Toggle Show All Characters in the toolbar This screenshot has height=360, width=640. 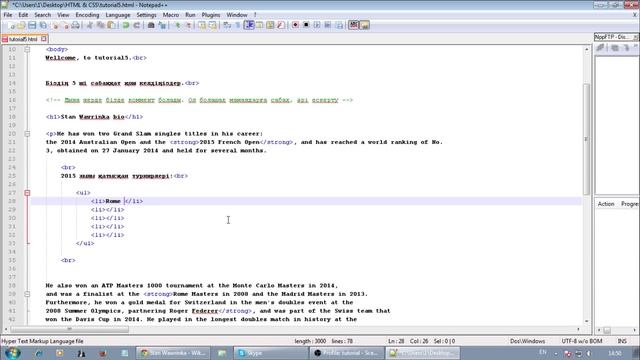coord(238,25)
